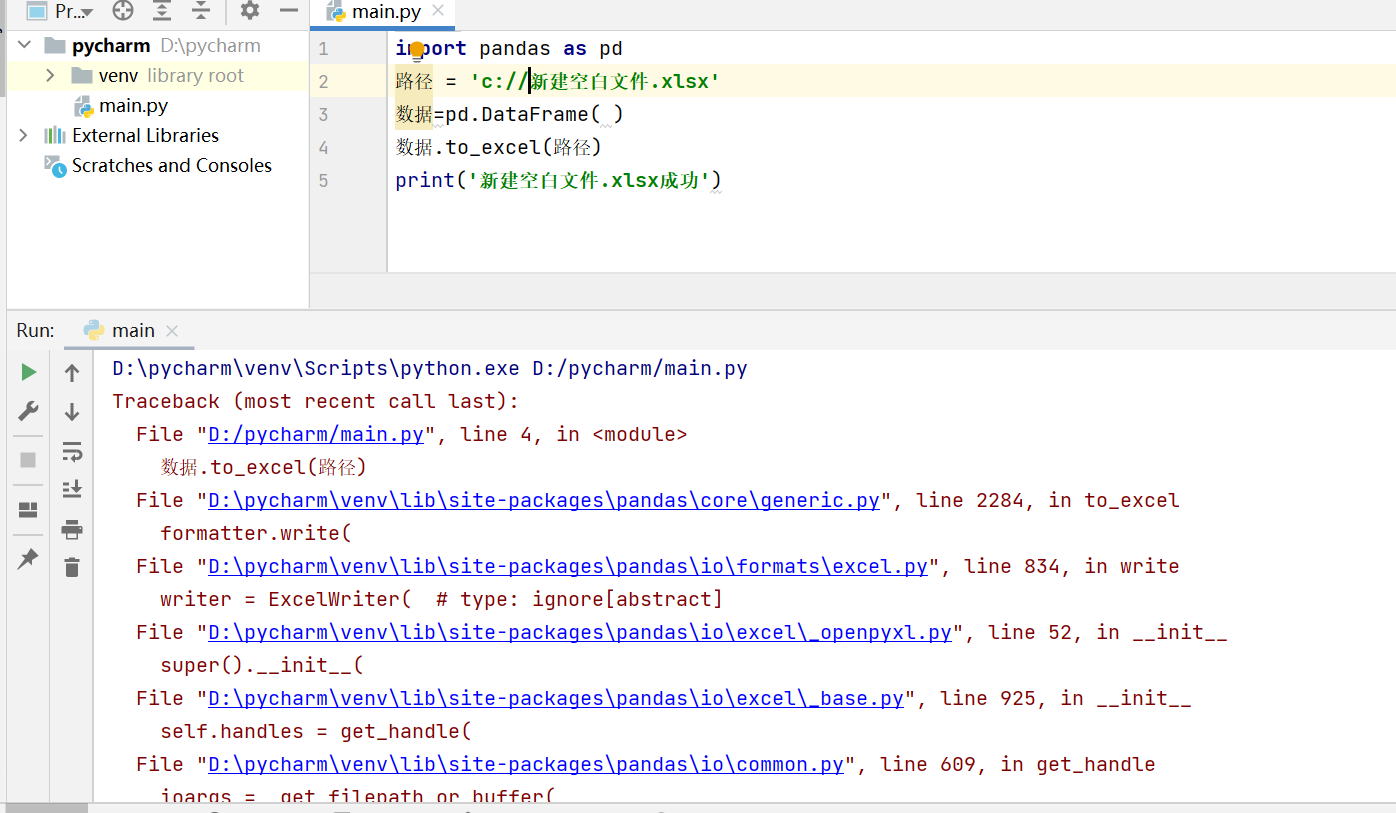The image size is (1396, 813).
Task: Pin the run tab with pin icon
Action: coord(29,560)
